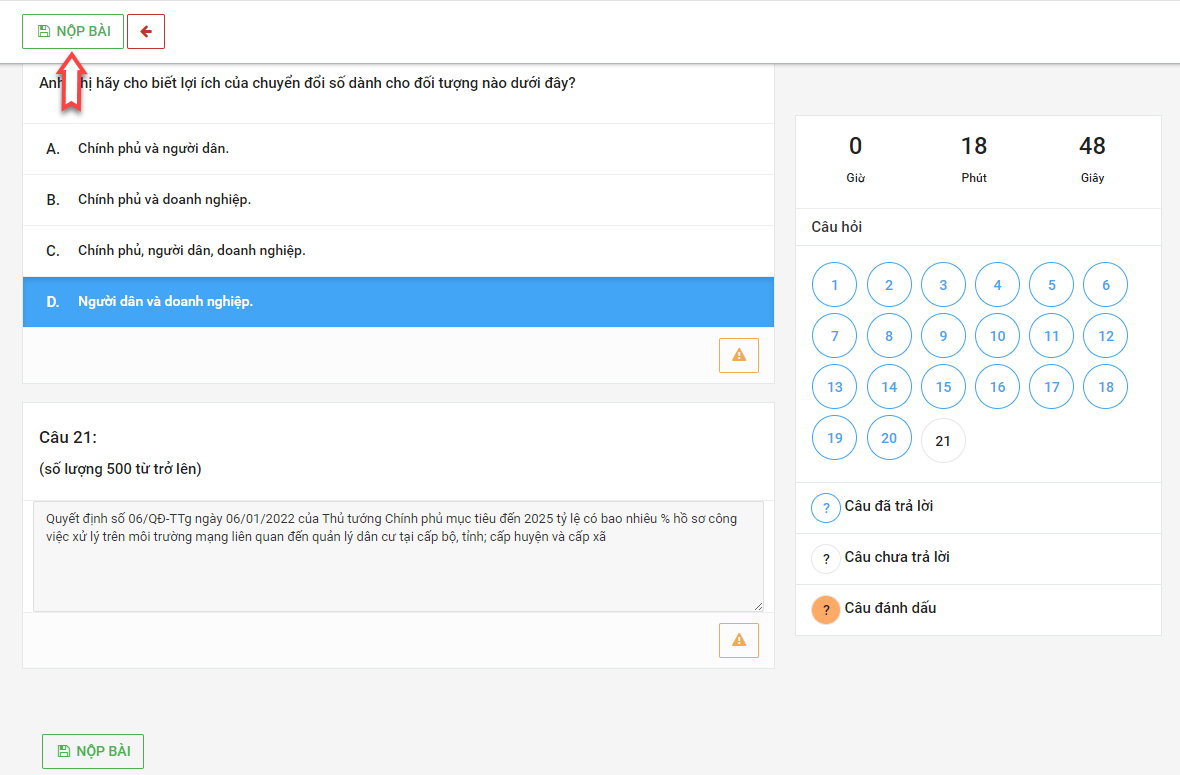Screen dimensions: 1180x775
Task: Click the top NỘP BÀI submit button
Action: (73, 31)
